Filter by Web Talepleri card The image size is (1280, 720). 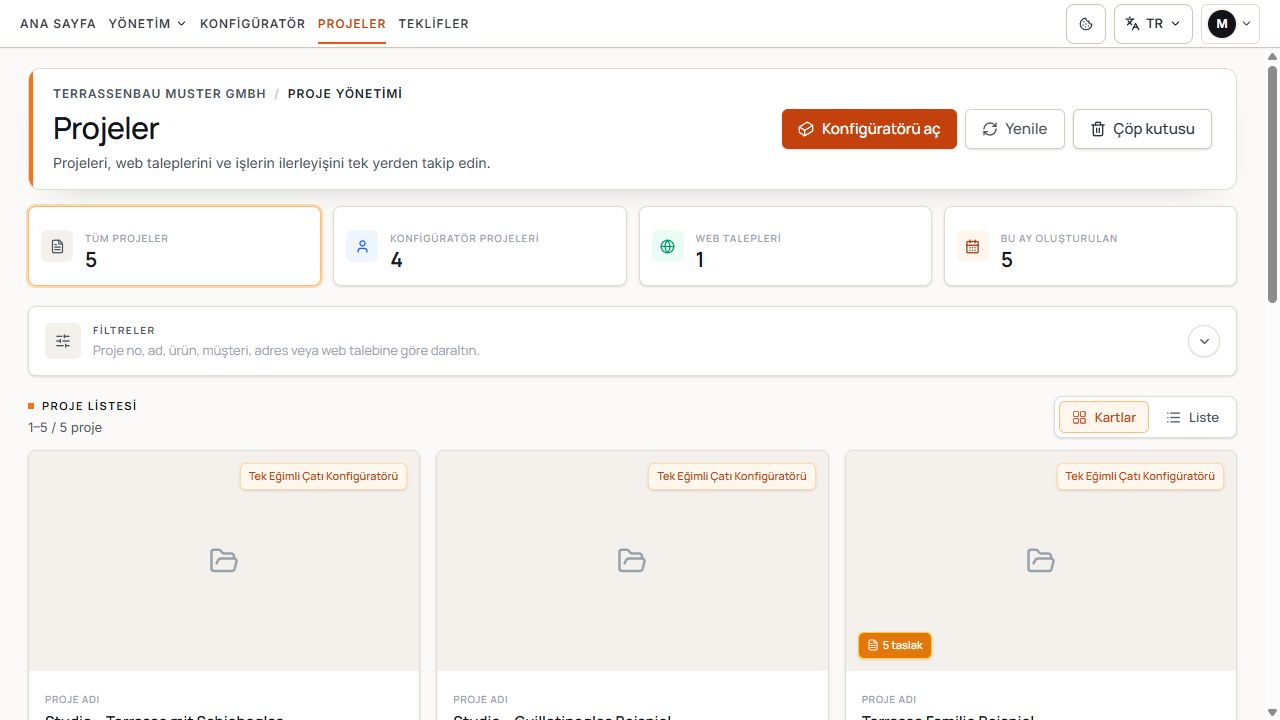tap(785, 246)
